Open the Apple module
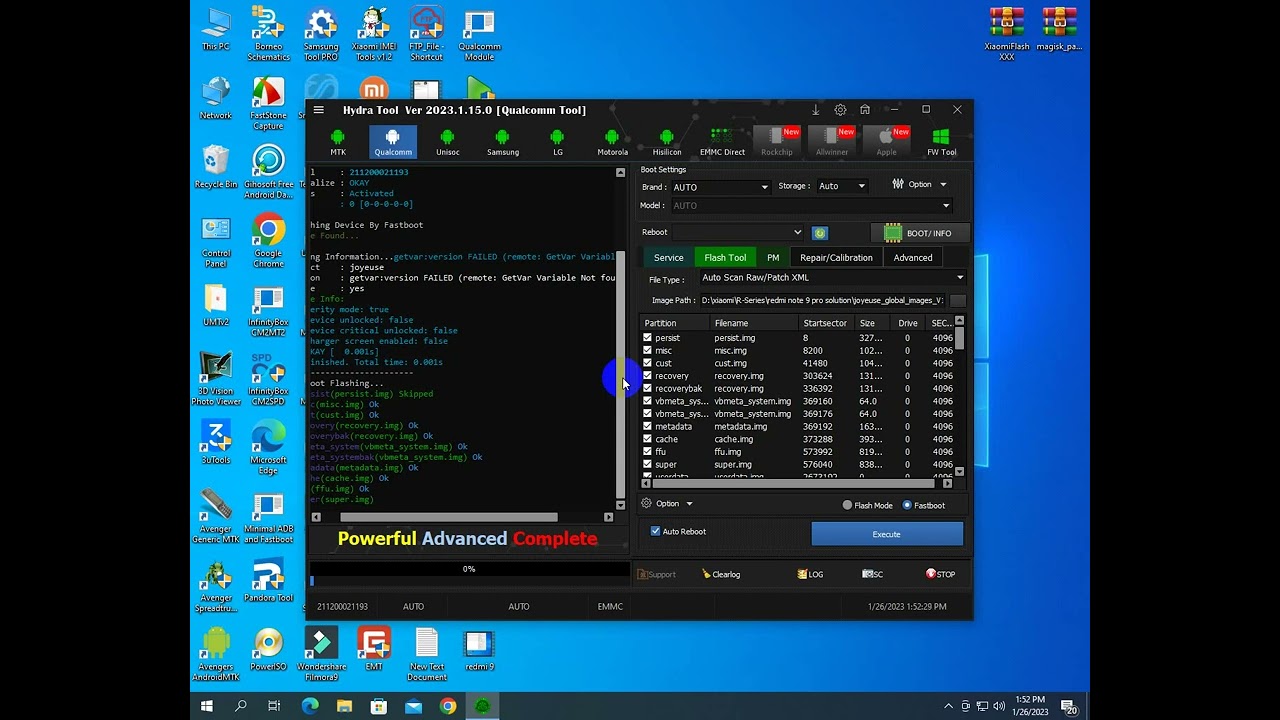This screenshot has width=1280, height=720. (x=887, y=142)
